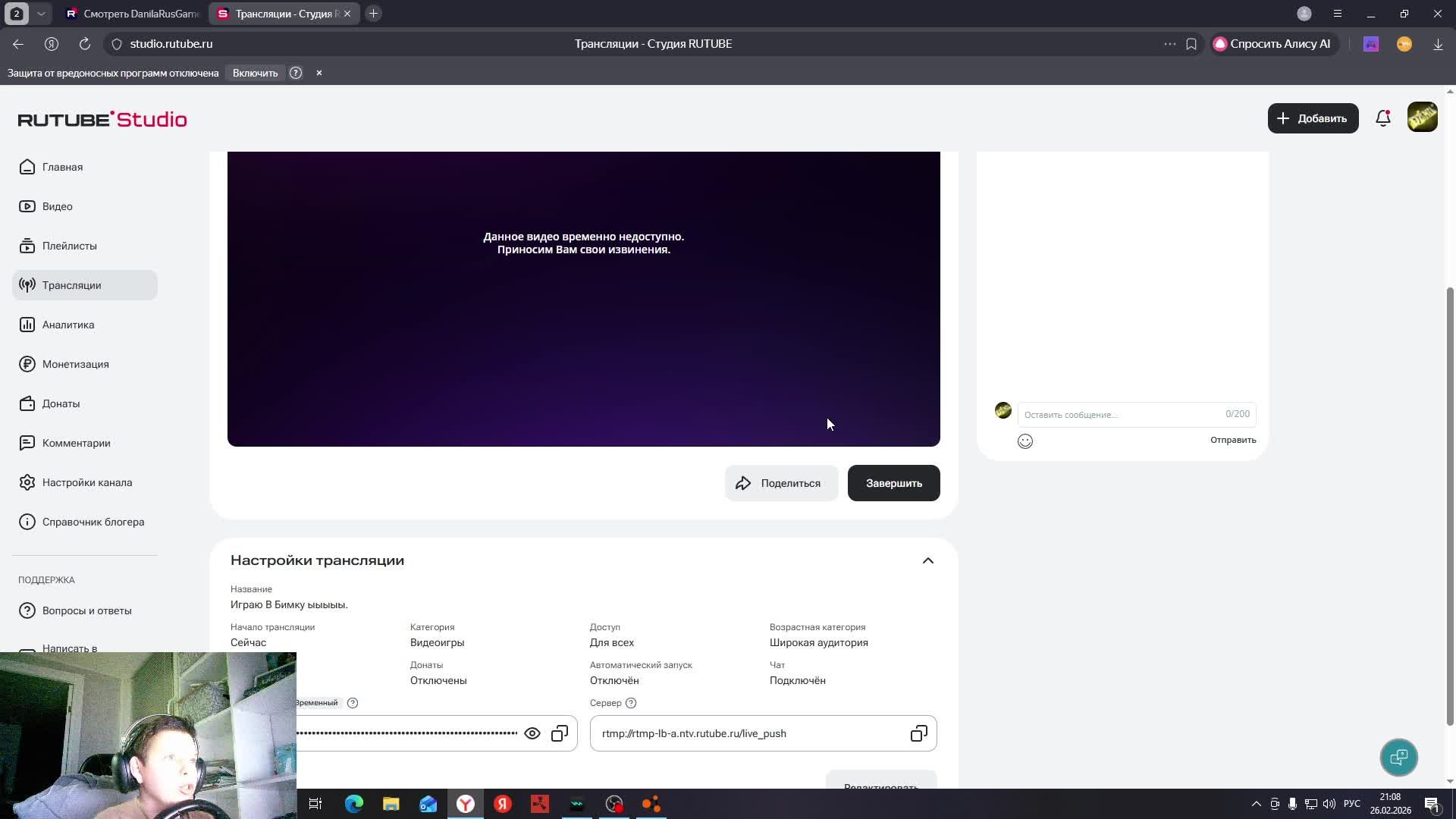
Task: Open the support chat widget
Action: pos(1398,757)
